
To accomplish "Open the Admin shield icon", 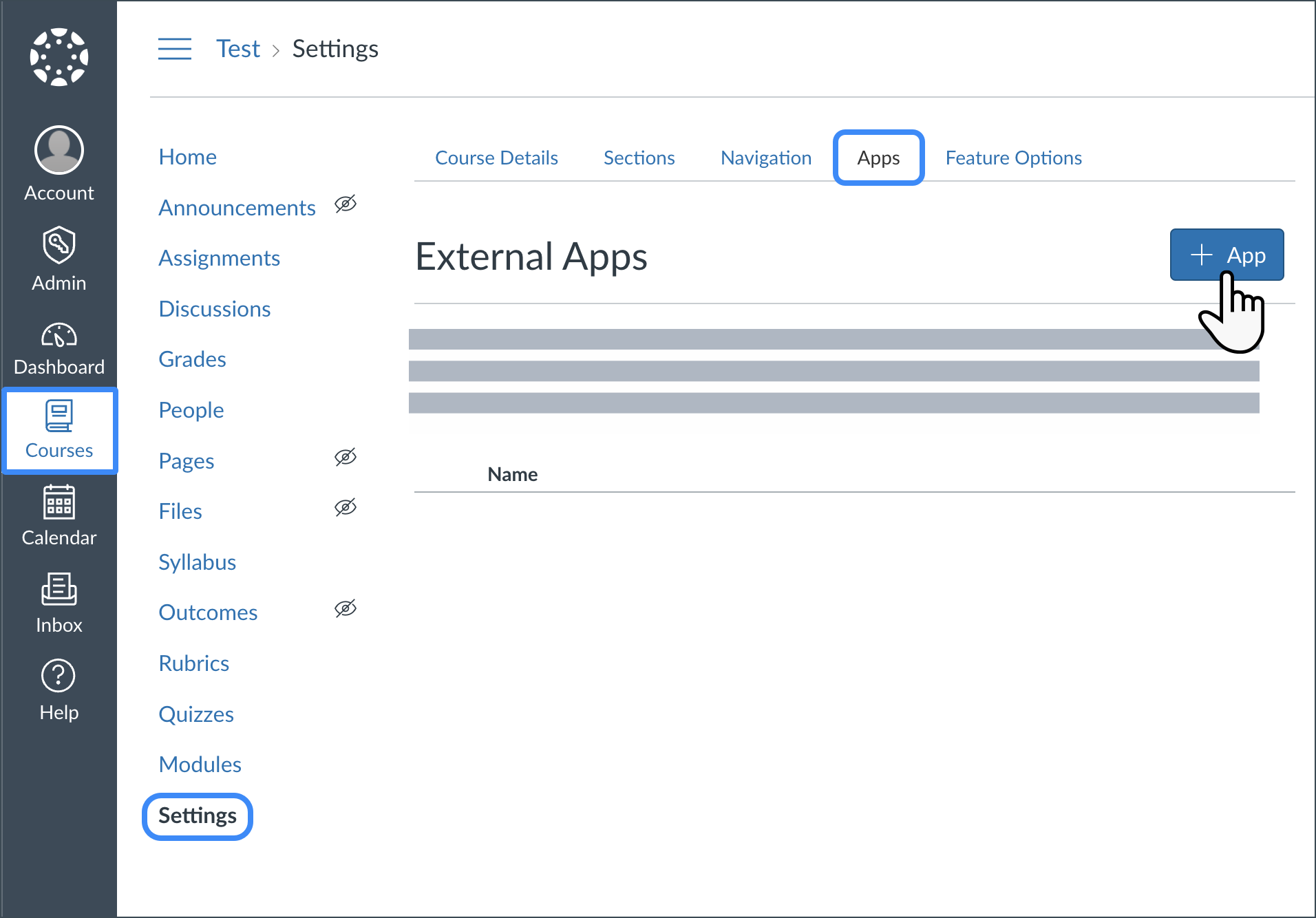I will coord(59,245).
